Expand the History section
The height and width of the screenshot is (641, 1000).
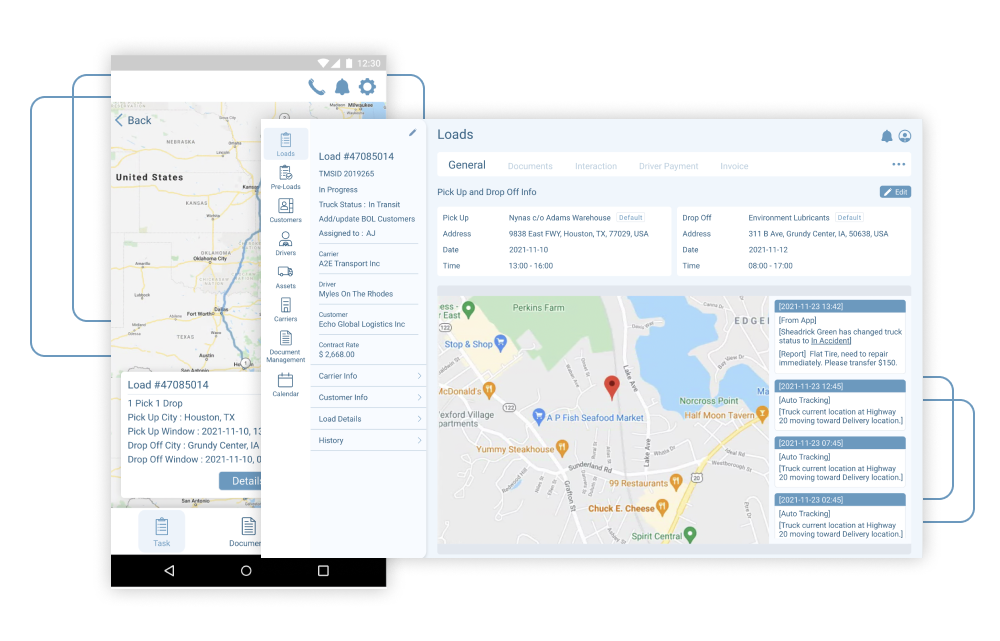coord(369,440)
